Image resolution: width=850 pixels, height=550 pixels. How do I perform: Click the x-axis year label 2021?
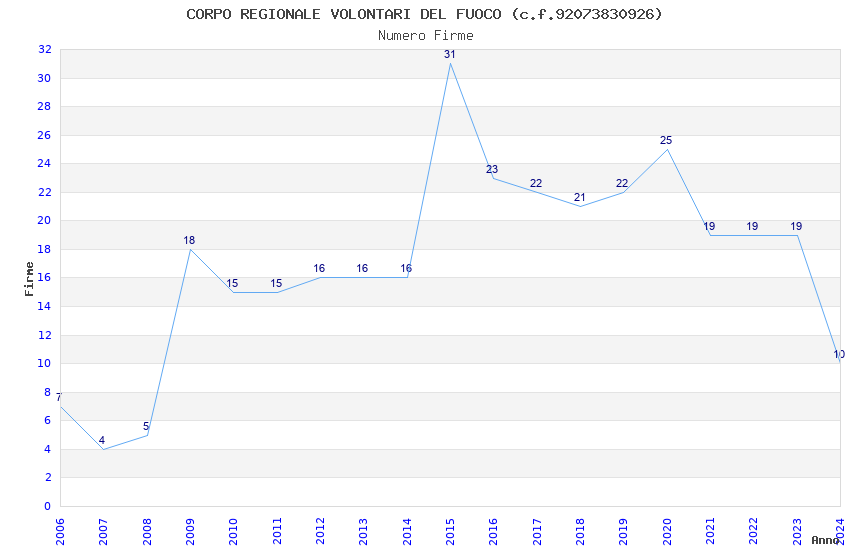click(711, 532)
